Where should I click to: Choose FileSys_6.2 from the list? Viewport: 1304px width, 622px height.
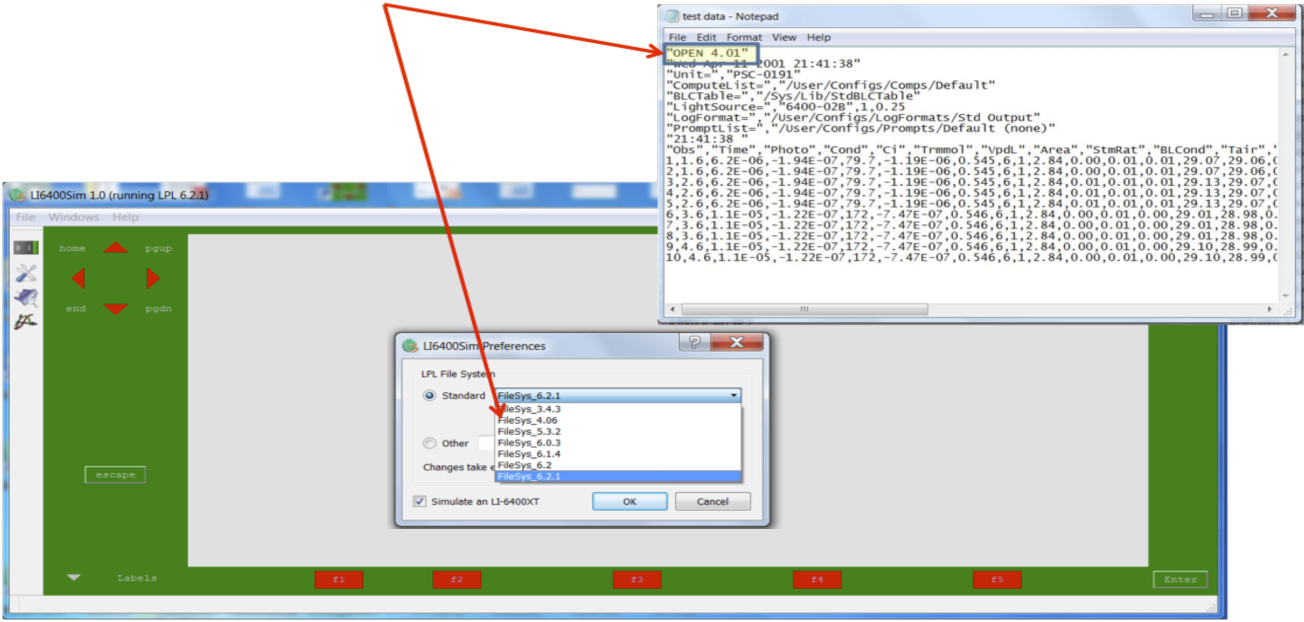618,465
